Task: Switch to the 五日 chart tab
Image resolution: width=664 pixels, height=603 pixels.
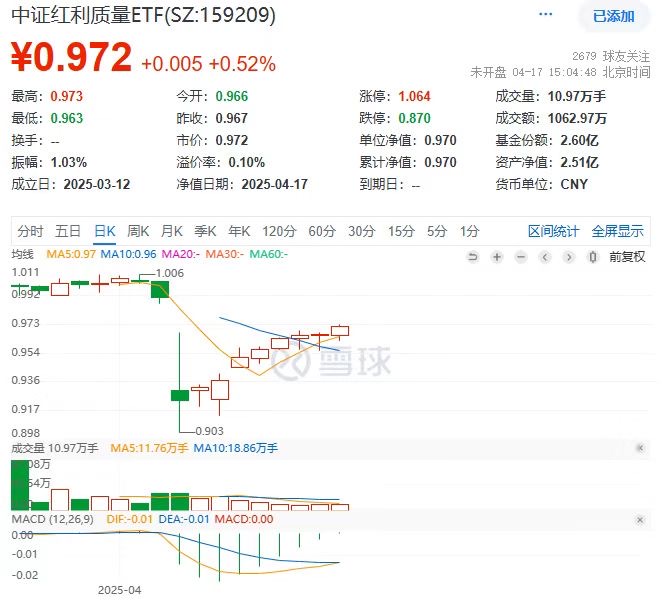Action: coord(68,231)
